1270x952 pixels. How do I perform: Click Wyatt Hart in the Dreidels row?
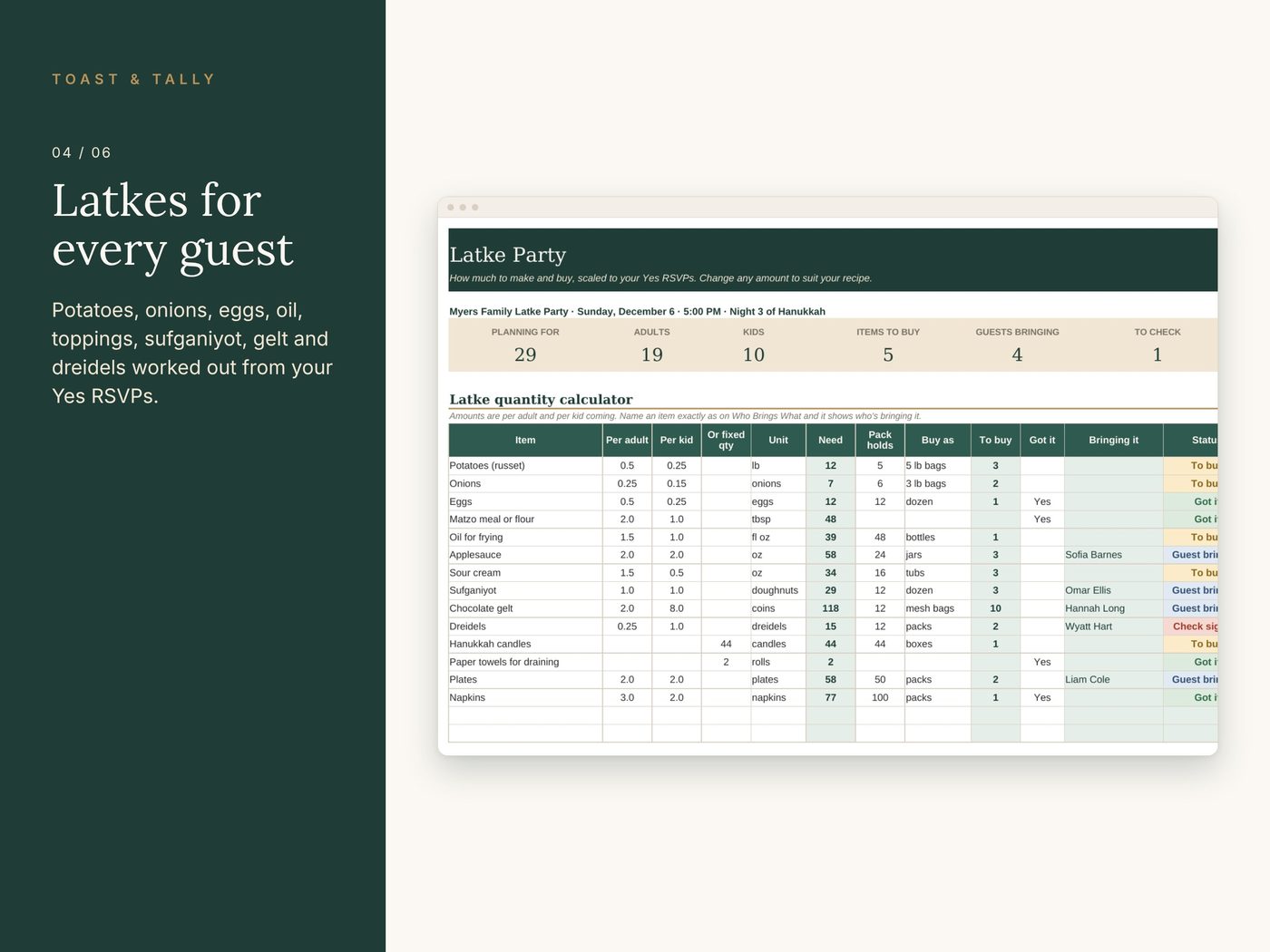click(1113, 627)
